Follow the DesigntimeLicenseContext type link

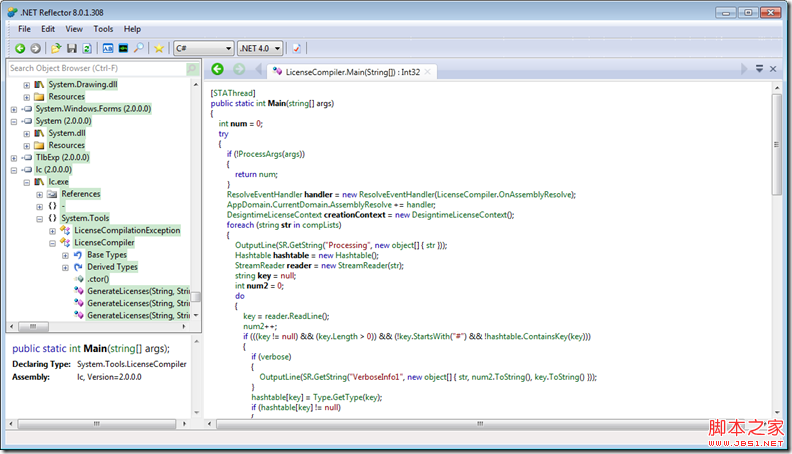(274, 215)
